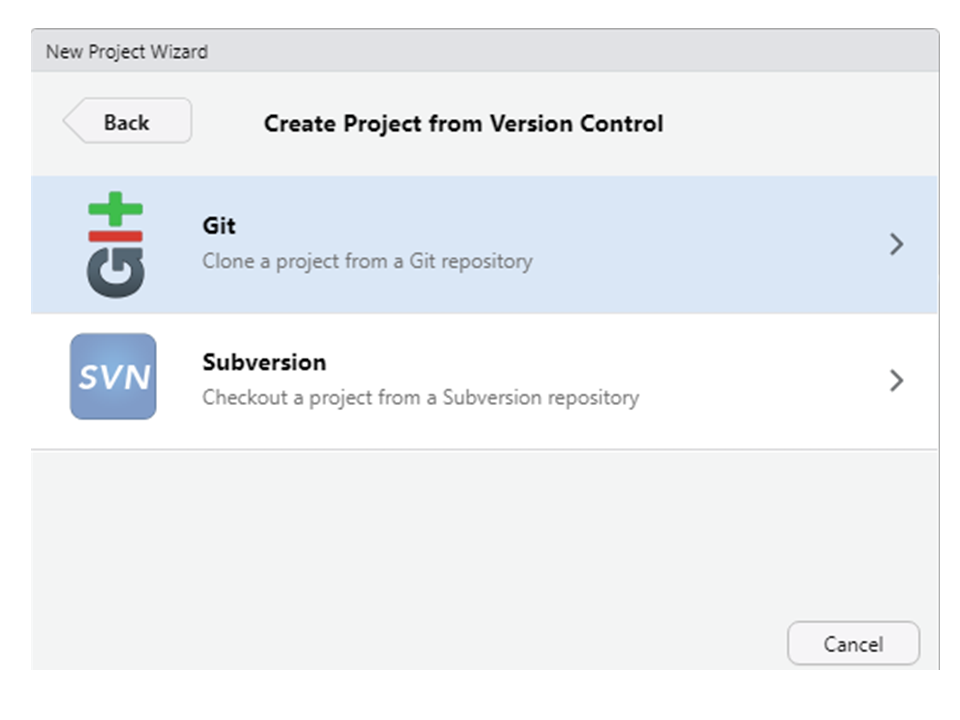This screenshot has width=960, height=720.
Task: Click the blue SVN icon
Action: (x=113, y=377)
